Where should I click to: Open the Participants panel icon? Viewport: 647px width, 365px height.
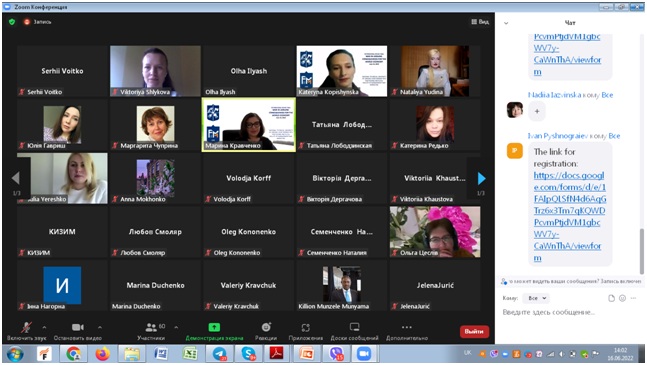tap(151, 327)
